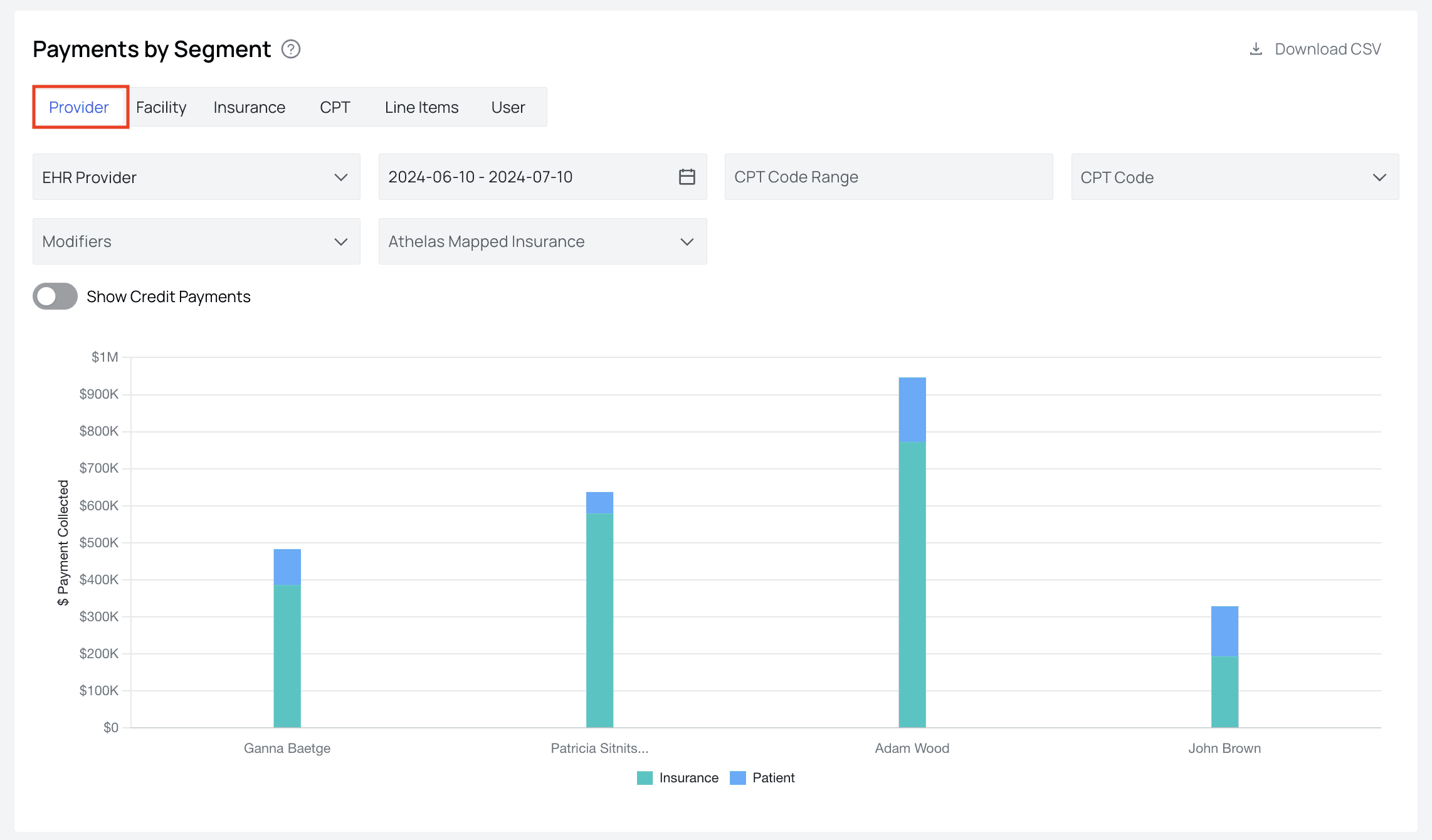1432x840 pixels.
Task: Switch to the Facility tab
Action: (x=161, y=107)
